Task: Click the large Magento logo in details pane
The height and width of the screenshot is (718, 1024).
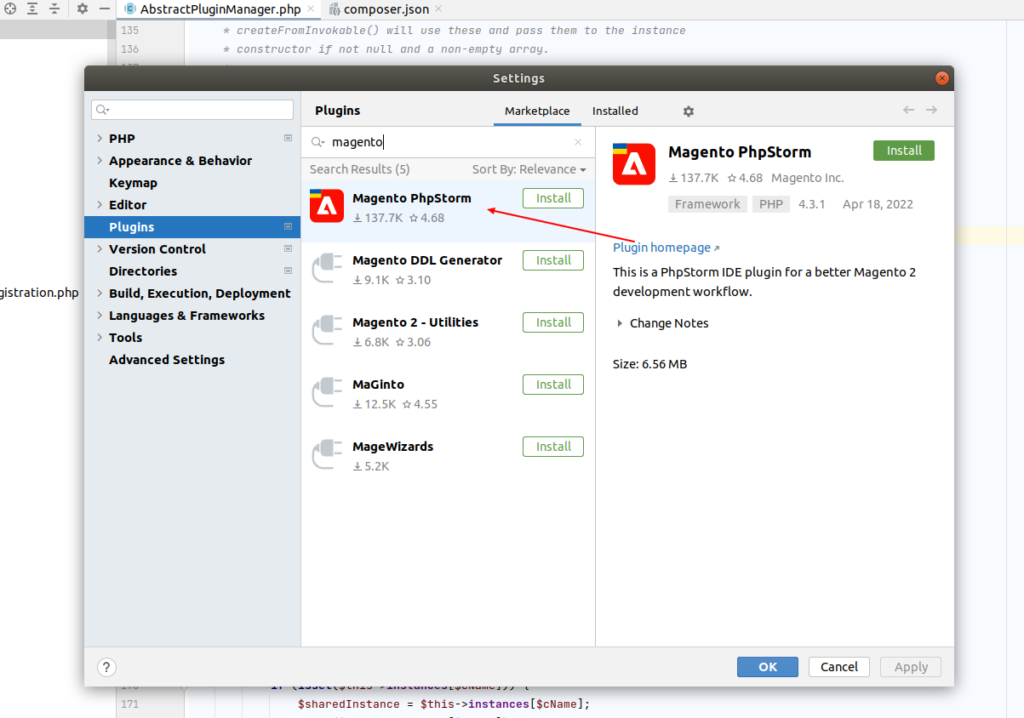Action: pyautogui.click(x=633, y=164)
